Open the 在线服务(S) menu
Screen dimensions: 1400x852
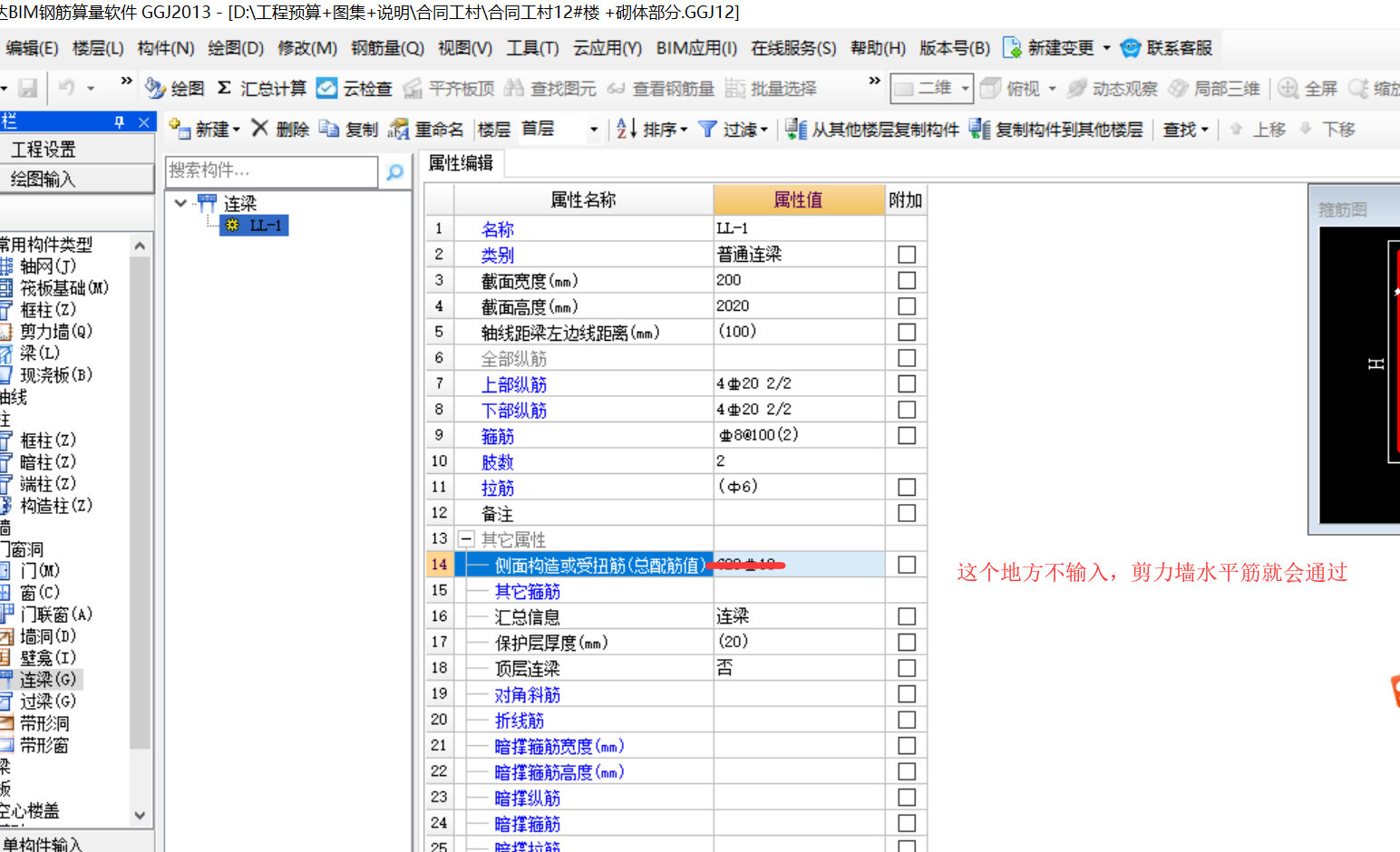click(x=793, y=47)
